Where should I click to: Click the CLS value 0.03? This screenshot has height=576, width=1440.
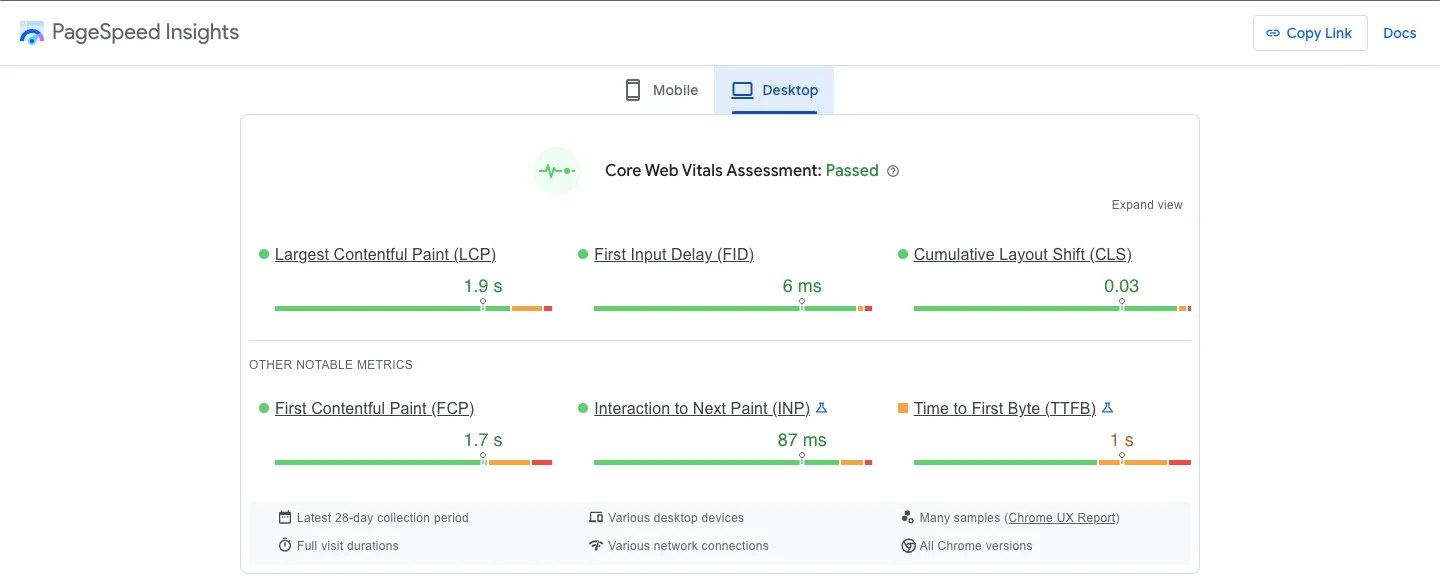[1122, 286]
